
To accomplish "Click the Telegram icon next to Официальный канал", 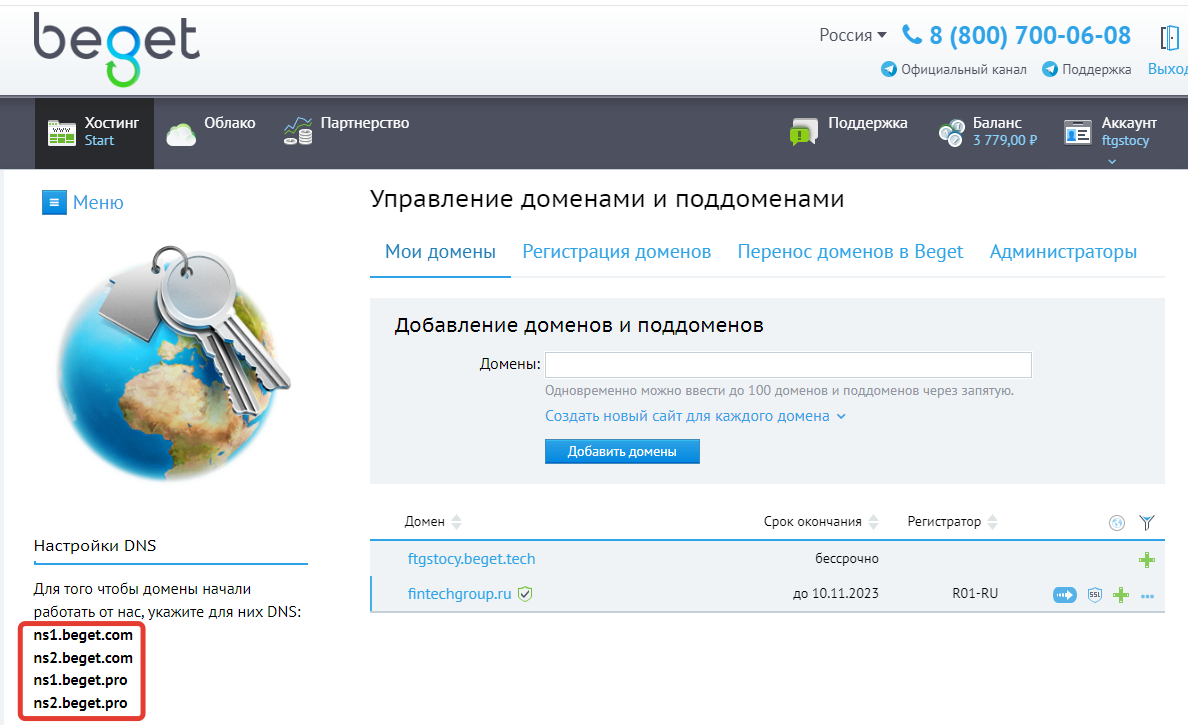I will 889,69.
